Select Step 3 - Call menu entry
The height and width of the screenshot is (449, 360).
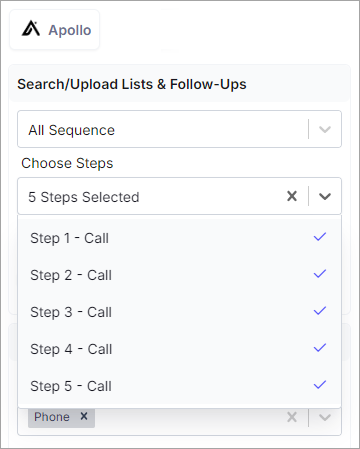(x=180, y=312)
